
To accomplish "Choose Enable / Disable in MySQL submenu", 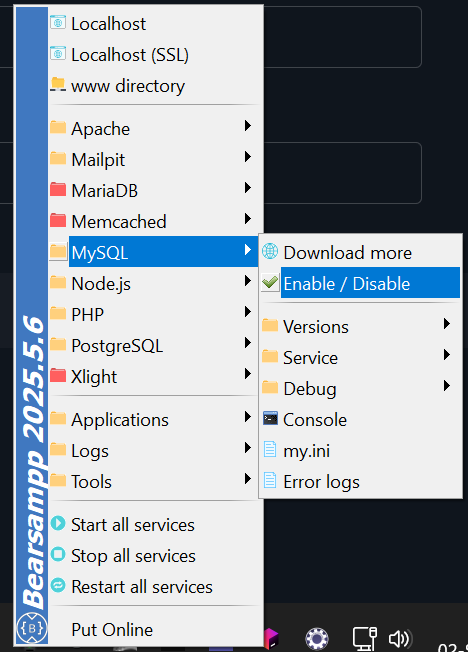I will pos(360,283).
